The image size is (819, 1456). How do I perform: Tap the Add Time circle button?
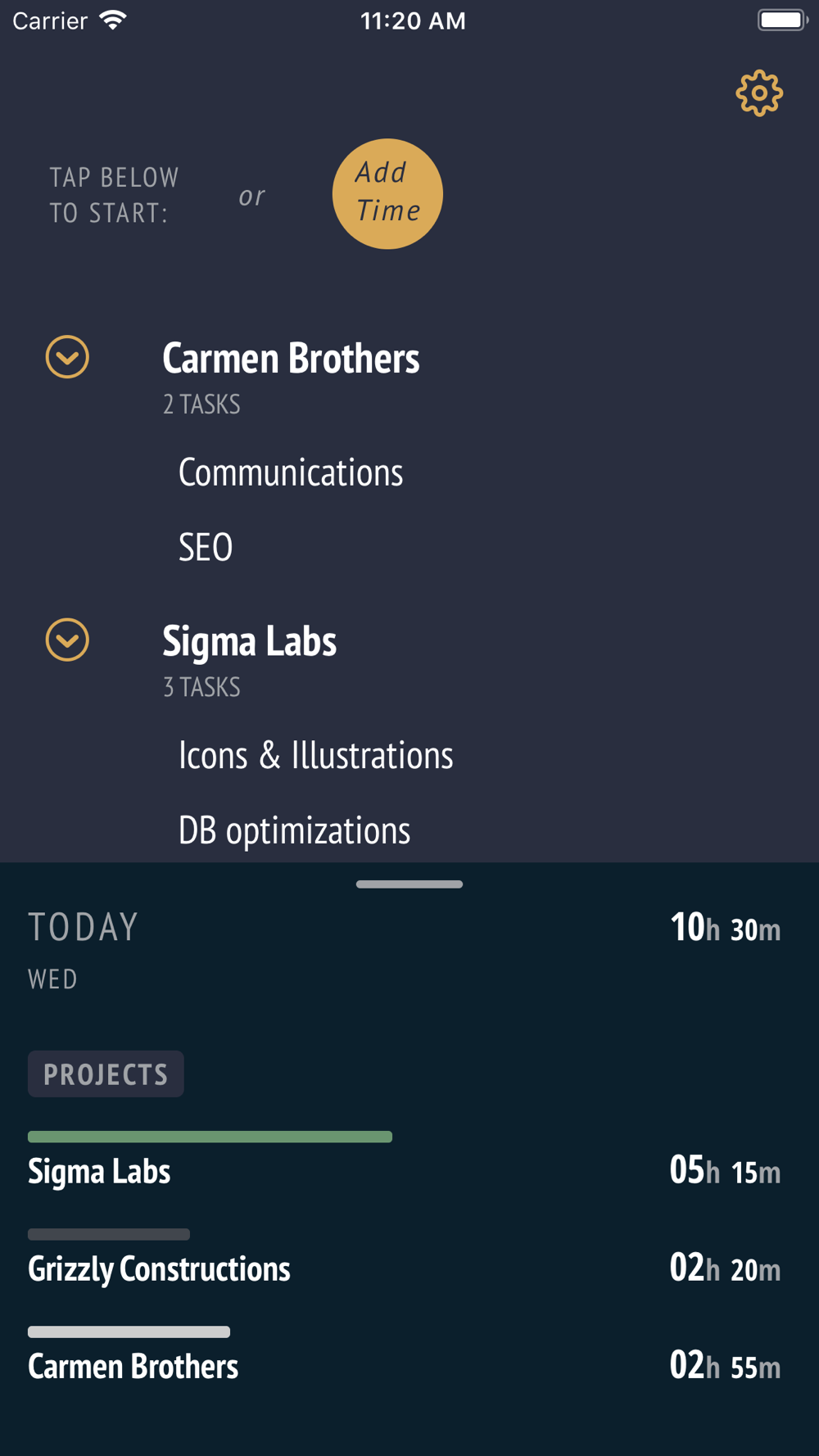pos(387,194)
